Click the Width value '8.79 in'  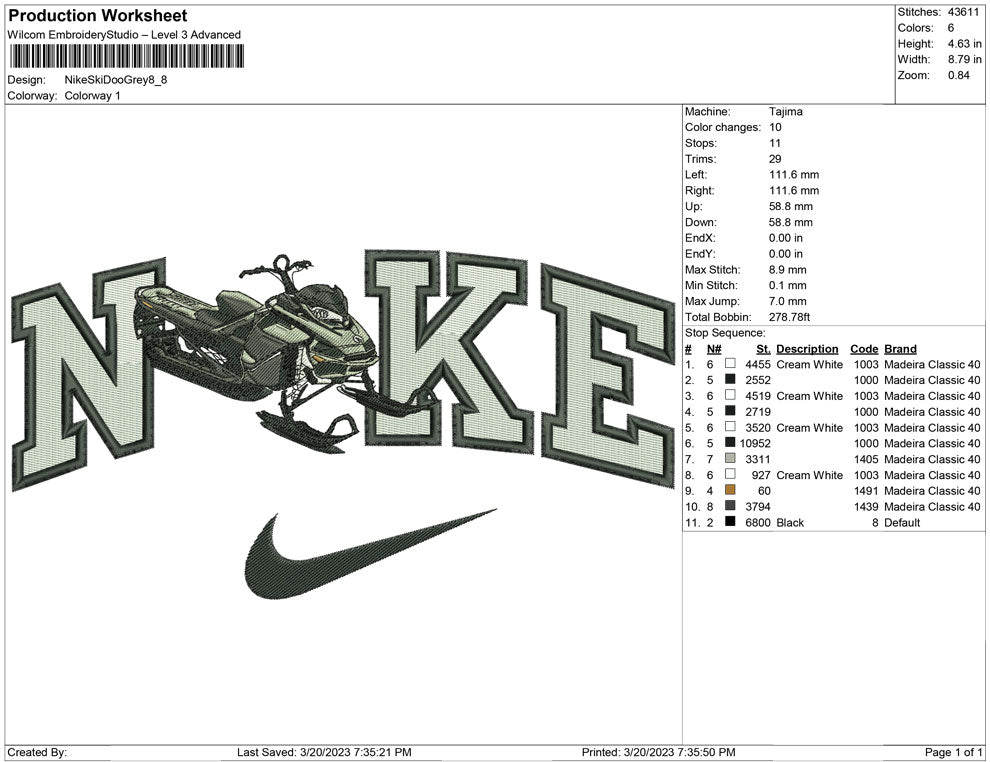click(964, 59)
